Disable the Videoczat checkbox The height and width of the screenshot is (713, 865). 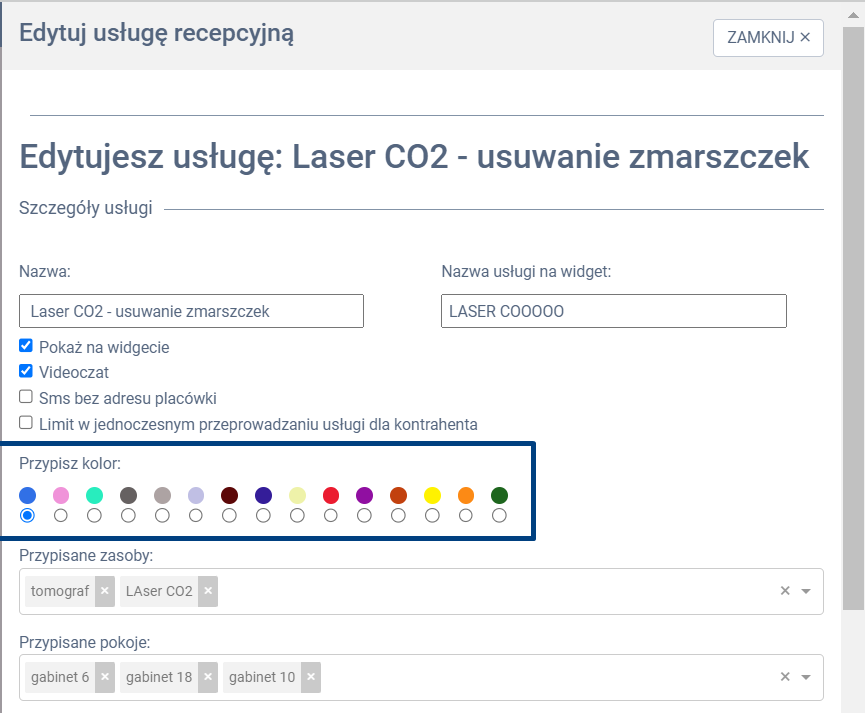[26, 371]
